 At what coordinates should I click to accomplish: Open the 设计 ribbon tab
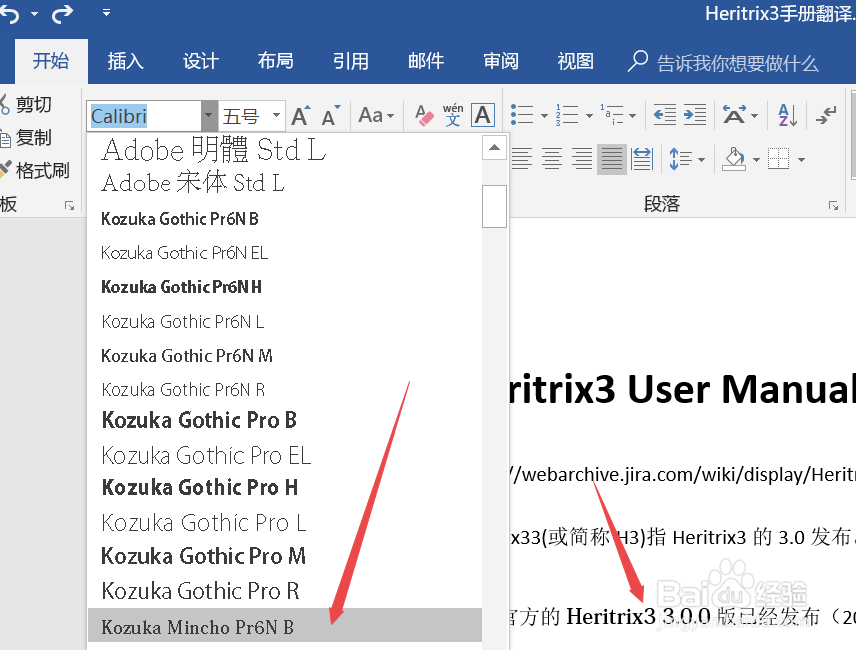point(200,61)
